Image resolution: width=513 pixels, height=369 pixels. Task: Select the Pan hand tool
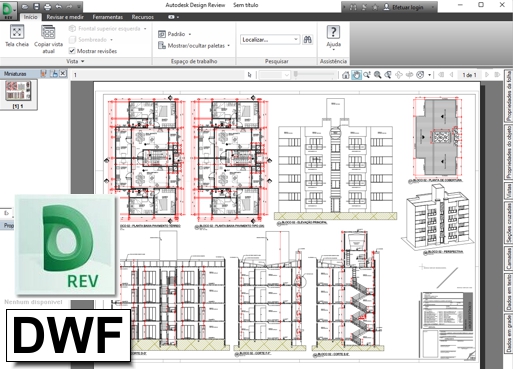click(356, 75)
